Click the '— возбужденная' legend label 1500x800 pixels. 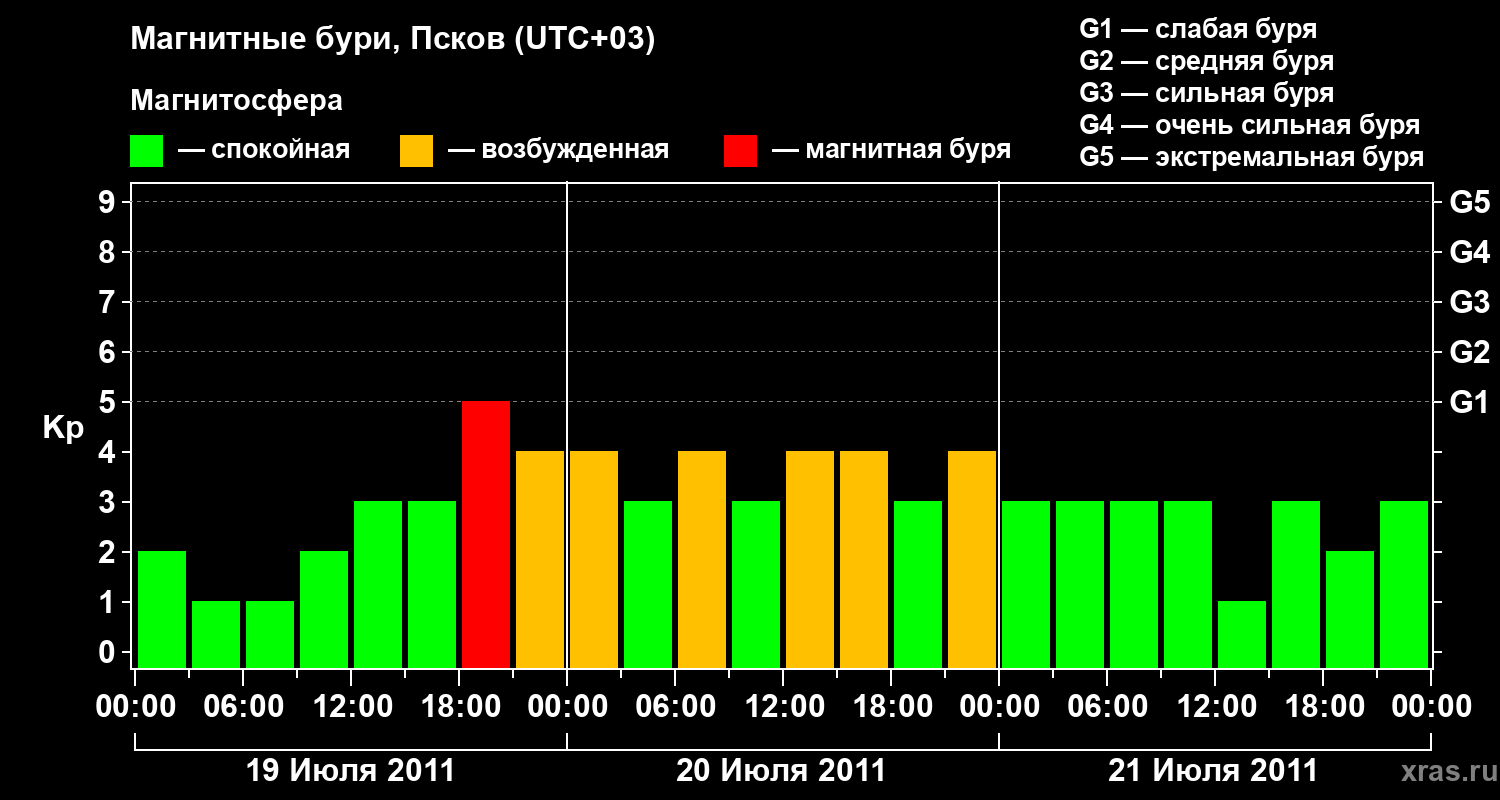pos(558,150)
